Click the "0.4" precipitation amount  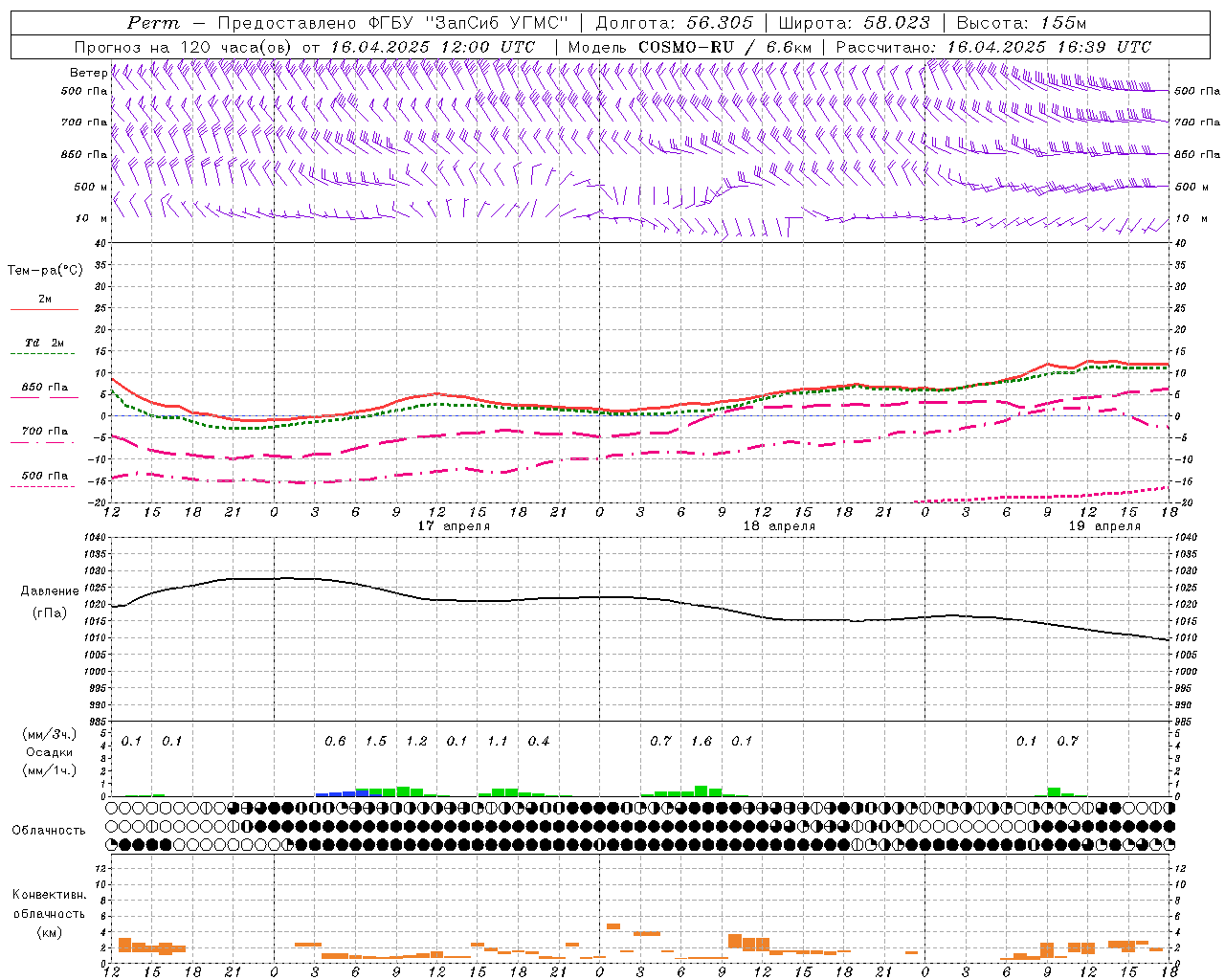(539, 742)
